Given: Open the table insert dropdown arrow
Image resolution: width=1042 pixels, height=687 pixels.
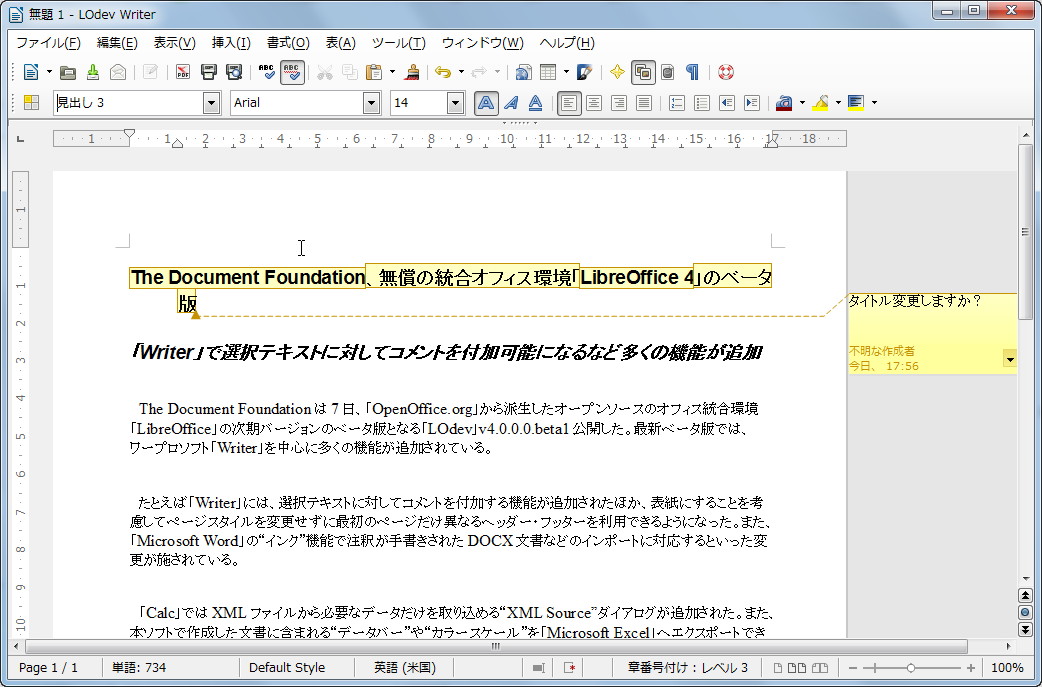Looking at the screenshot, I should 566,72.
